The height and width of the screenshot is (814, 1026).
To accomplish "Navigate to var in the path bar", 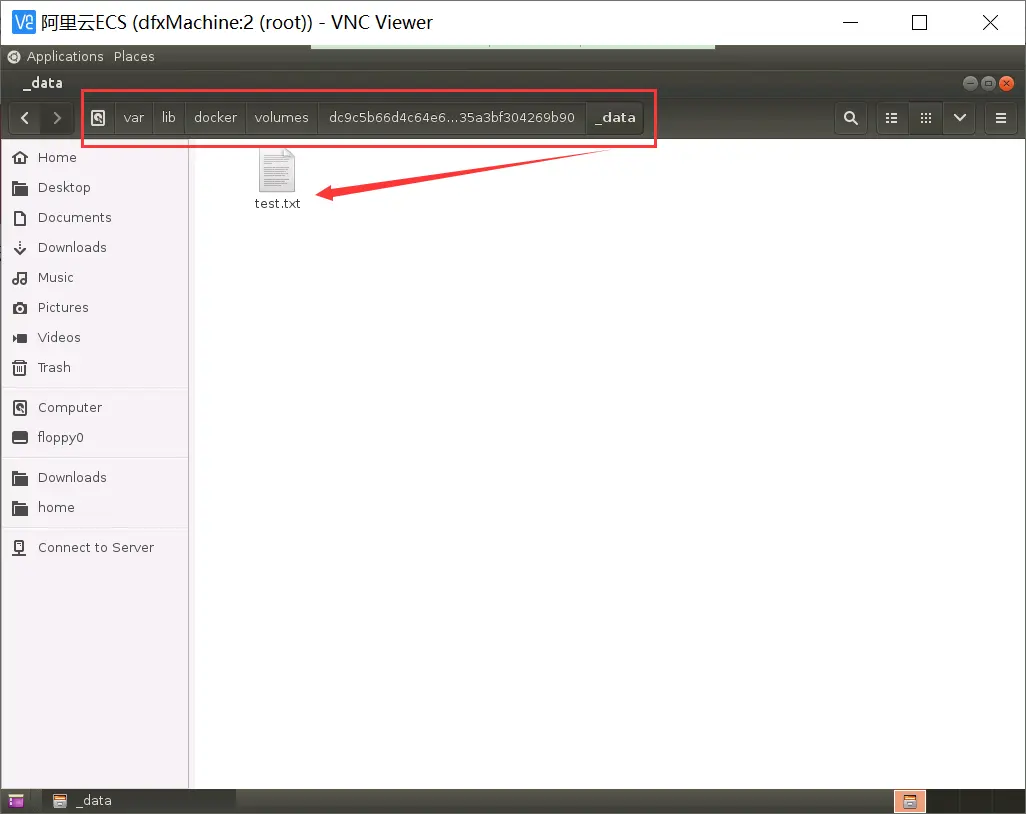I will coord(133,118).
